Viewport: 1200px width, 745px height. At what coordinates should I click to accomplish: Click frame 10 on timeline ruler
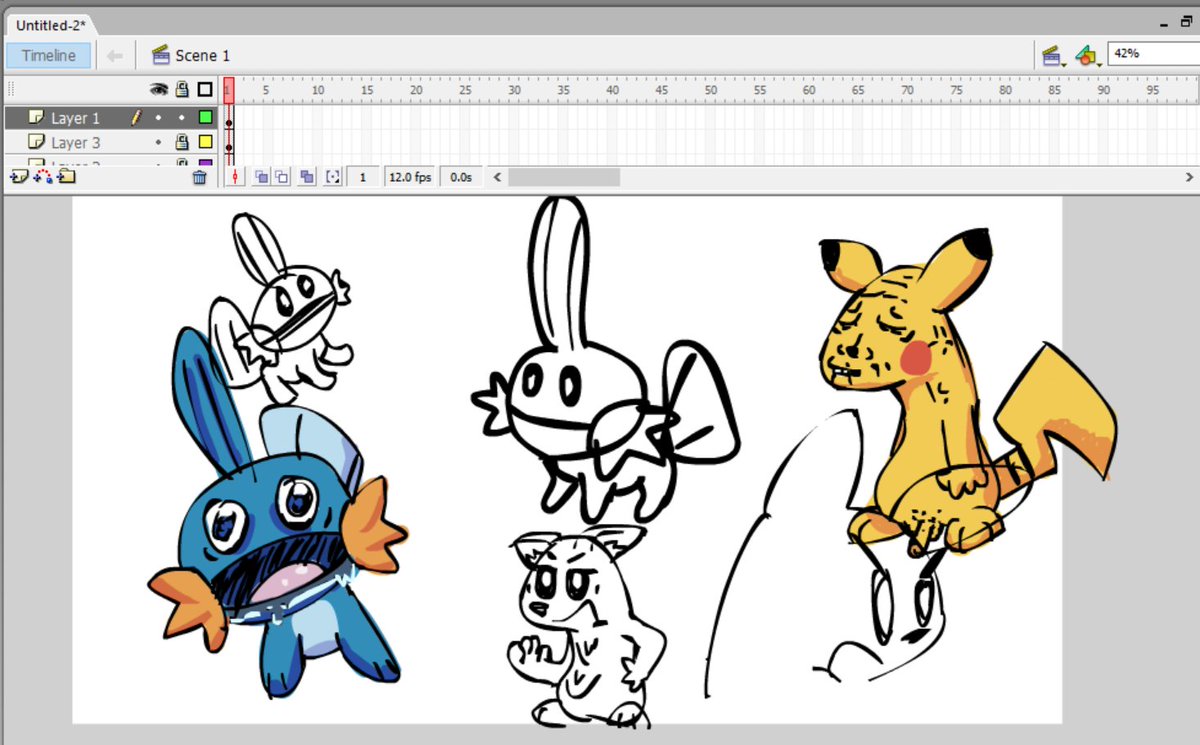pos(318,90)
